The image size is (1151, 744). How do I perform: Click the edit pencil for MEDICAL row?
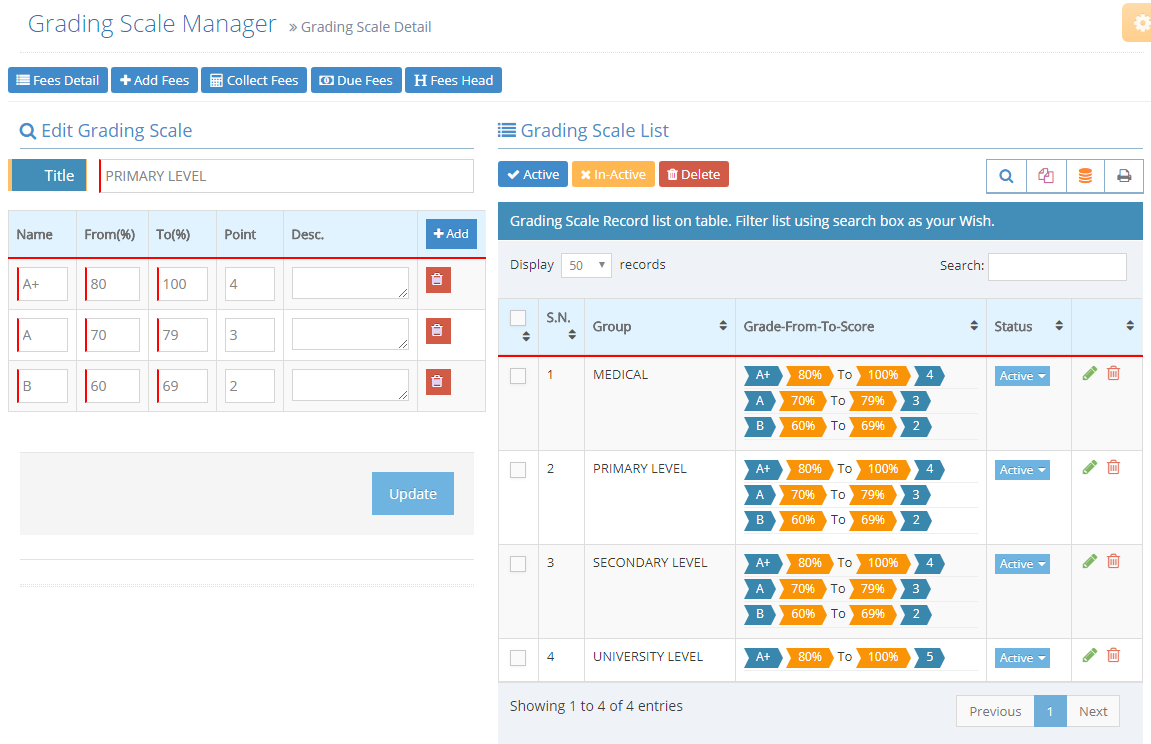[x=1090, y=373]
